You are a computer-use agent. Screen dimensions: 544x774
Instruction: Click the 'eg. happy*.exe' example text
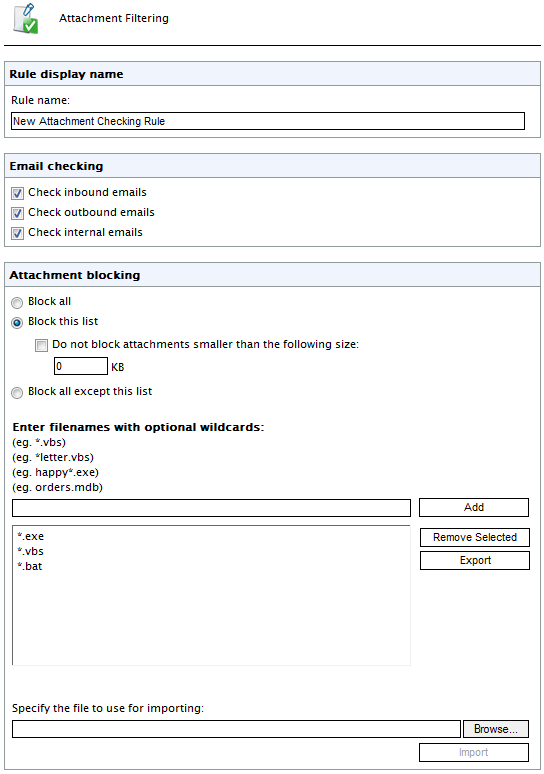point(55,472)
